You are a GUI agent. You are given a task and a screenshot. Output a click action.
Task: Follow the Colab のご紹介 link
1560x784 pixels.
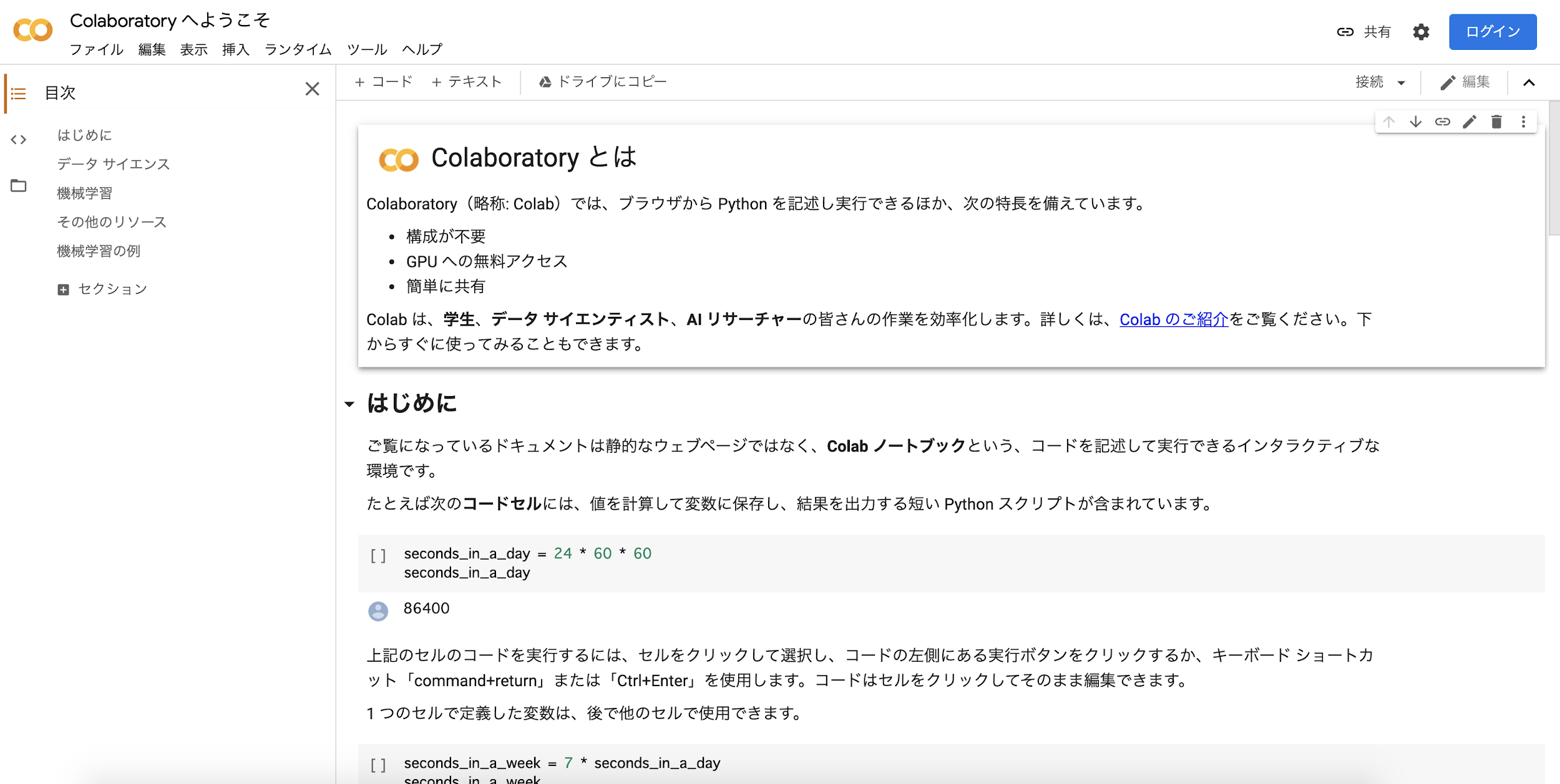pyautogui.click(x=1174, y=319)
